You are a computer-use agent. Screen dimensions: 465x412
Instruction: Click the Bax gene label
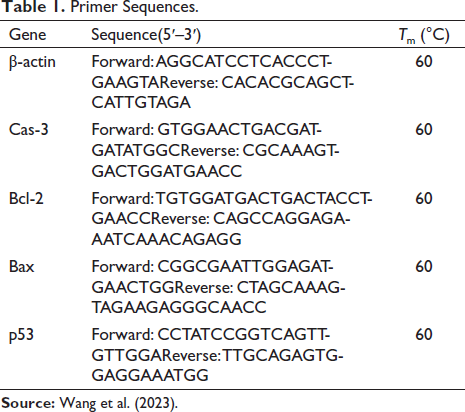pyautogui.click(x=22, y=266)
